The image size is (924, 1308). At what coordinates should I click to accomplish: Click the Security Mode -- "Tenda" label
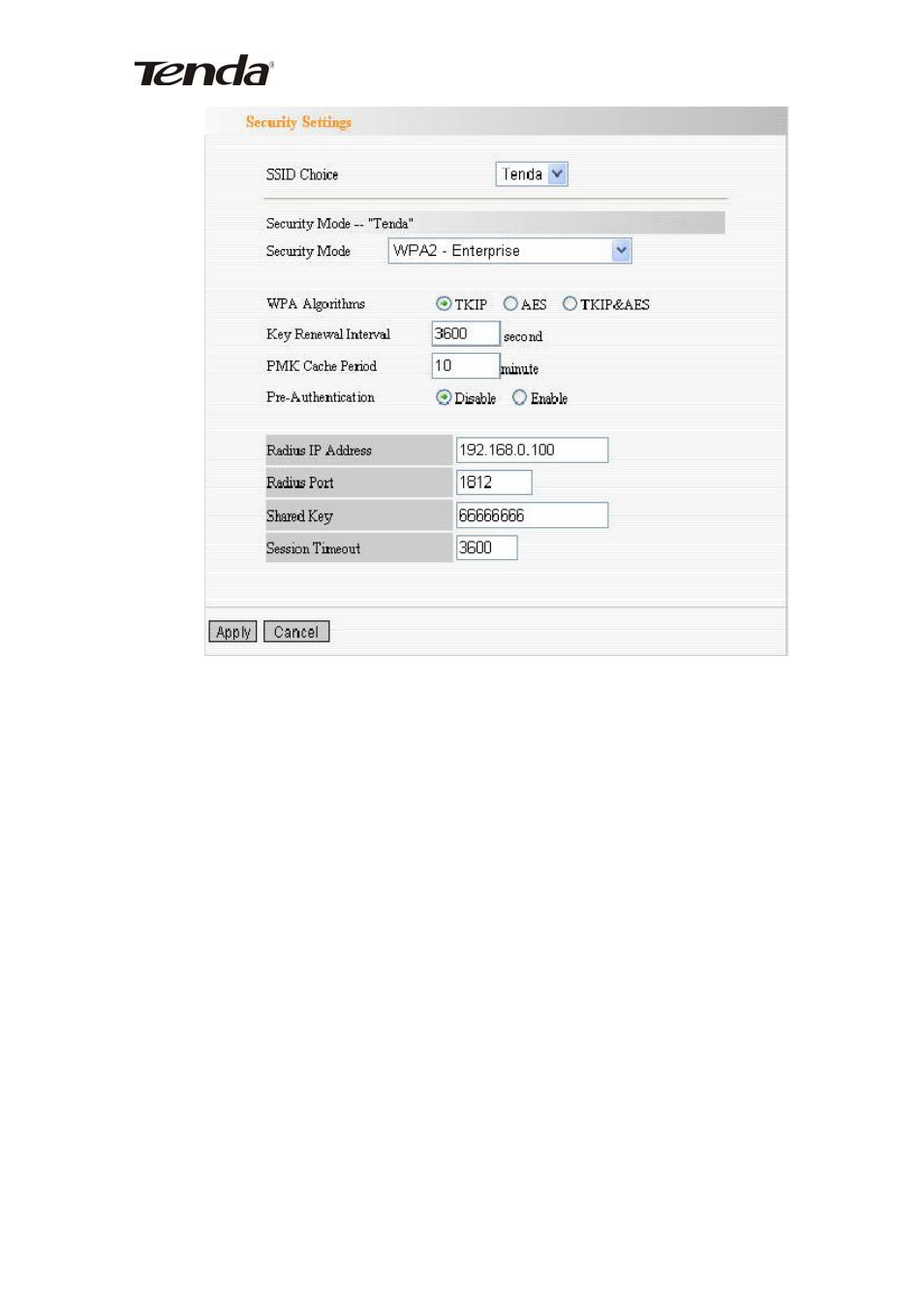point(340,223)
